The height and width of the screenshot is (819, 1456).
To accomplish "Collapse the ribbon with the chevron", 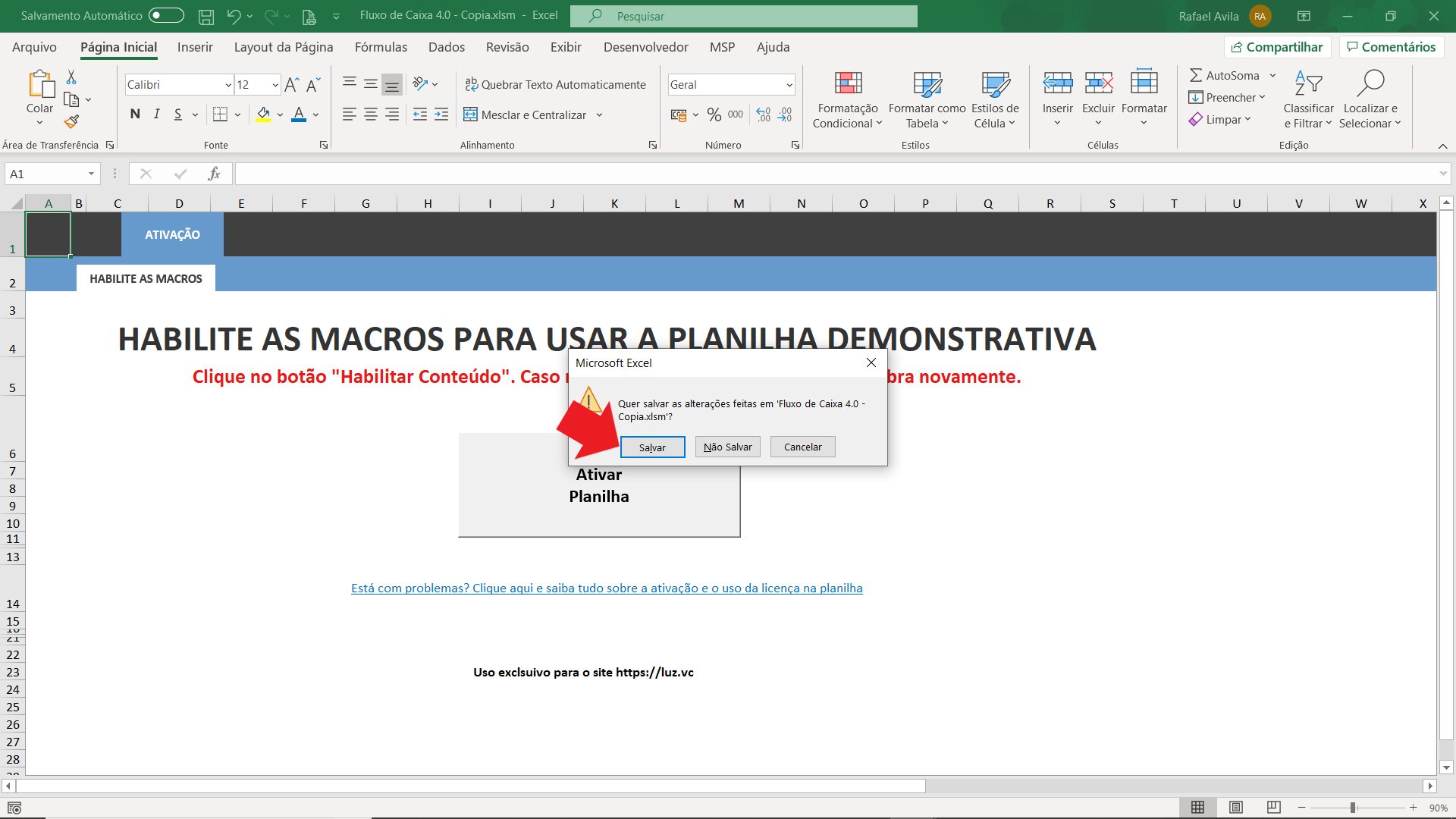I will point(1442,146).
